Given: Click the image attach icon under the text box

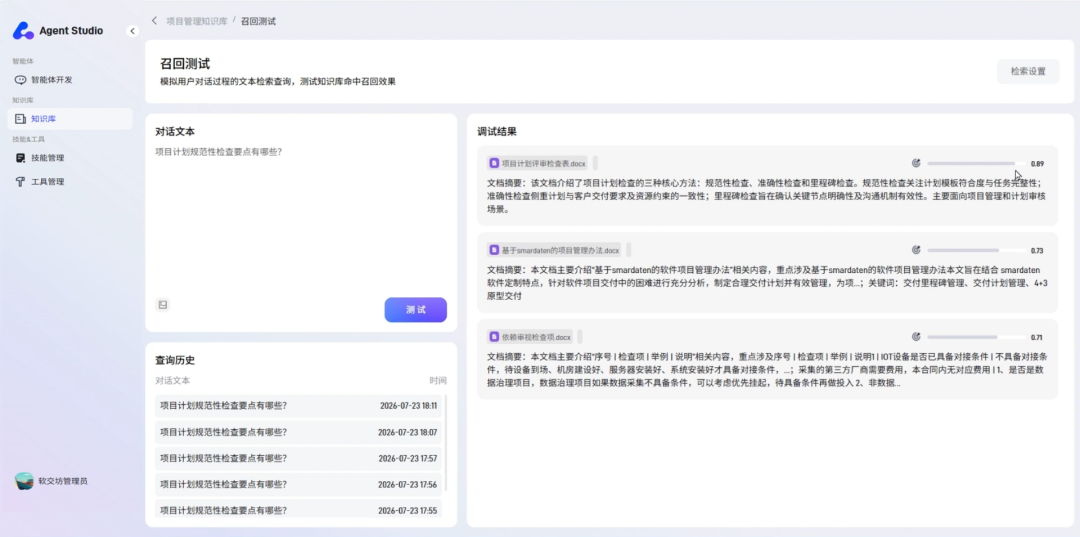Looking at the screenshot, I should (x=163, y=305).
